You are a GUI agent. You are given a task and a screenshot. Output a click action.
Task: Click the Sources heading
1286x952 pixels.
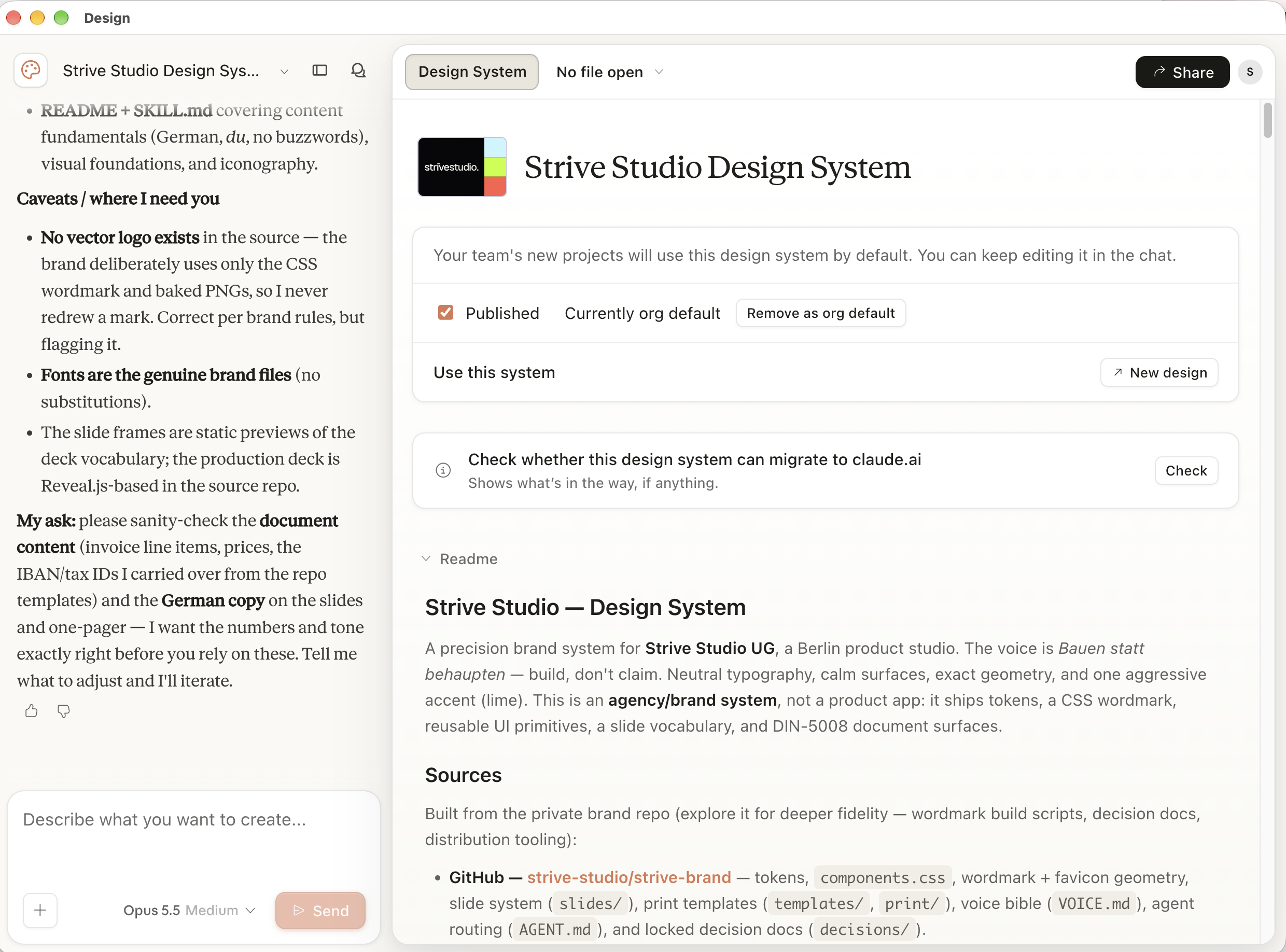click(x=463, y=775)
